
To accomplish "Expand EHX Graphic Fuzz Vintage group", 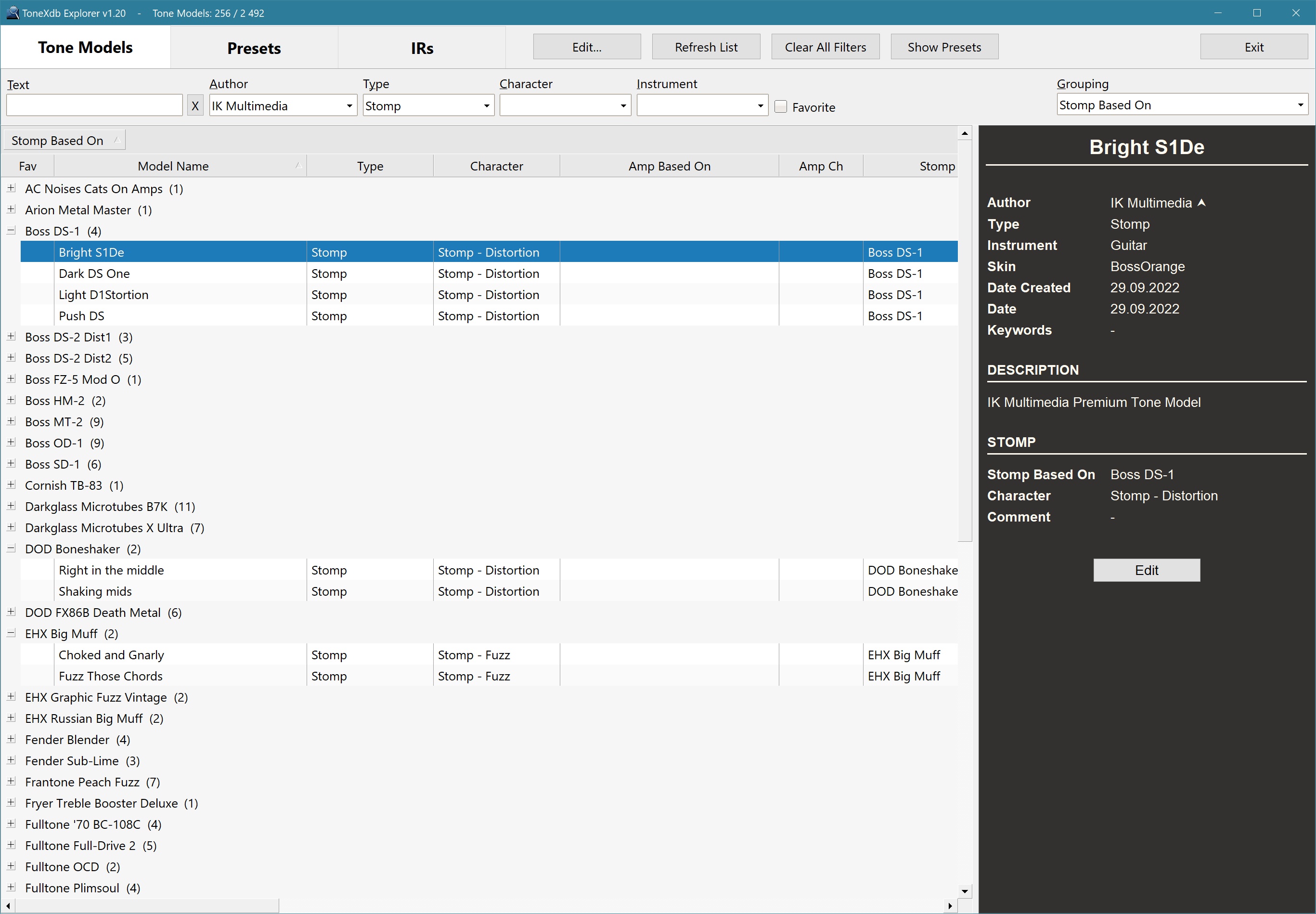I will pos(11,696).
